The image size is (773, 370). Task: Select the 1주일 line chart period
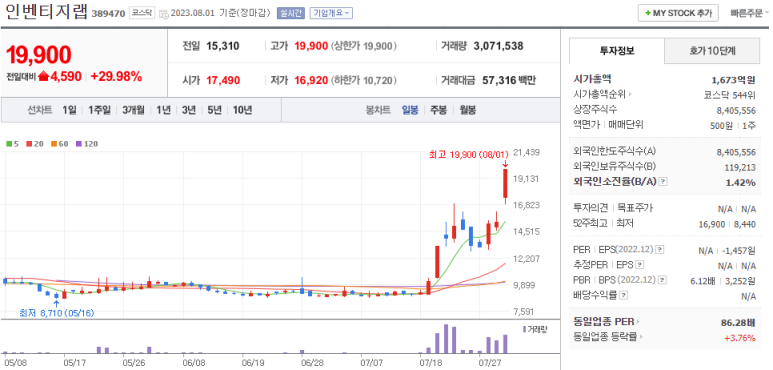click(99, 110)
